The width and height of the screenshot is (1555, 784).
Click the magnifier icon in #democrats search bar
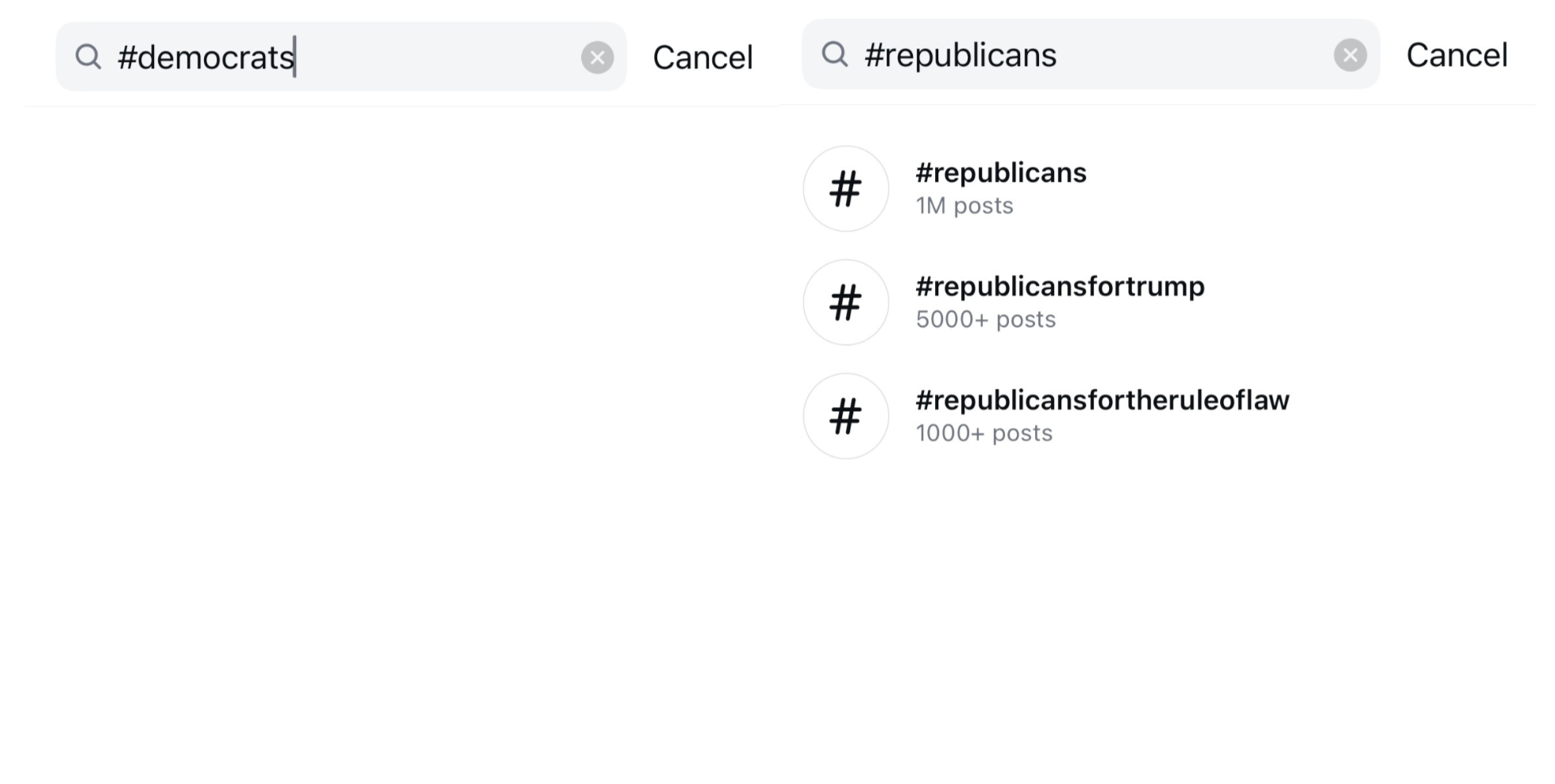(88, 57)
